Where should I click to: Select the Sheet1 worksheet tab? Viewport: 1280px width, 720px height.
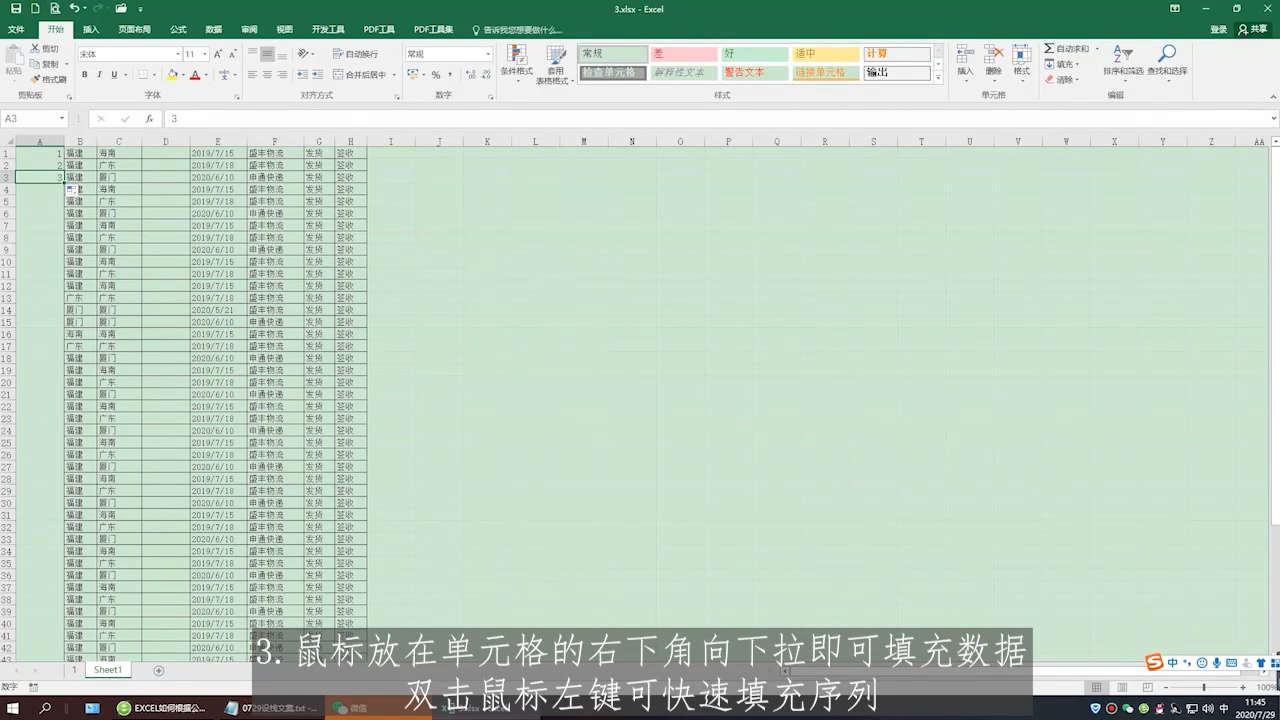tap(107, 670)
